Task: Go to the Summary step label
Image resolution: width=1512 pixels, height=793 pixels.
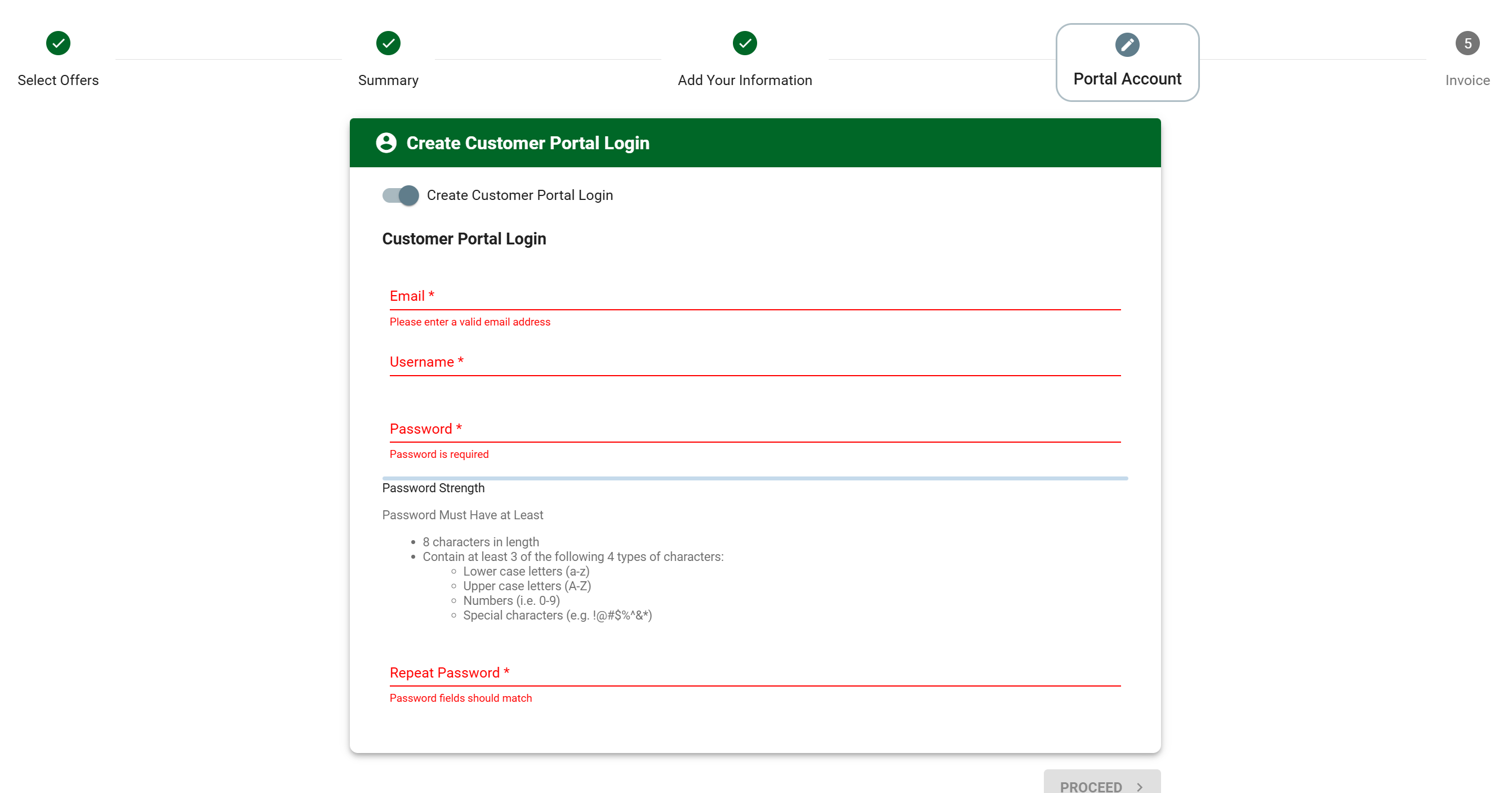Action: [x=388, y=81]
